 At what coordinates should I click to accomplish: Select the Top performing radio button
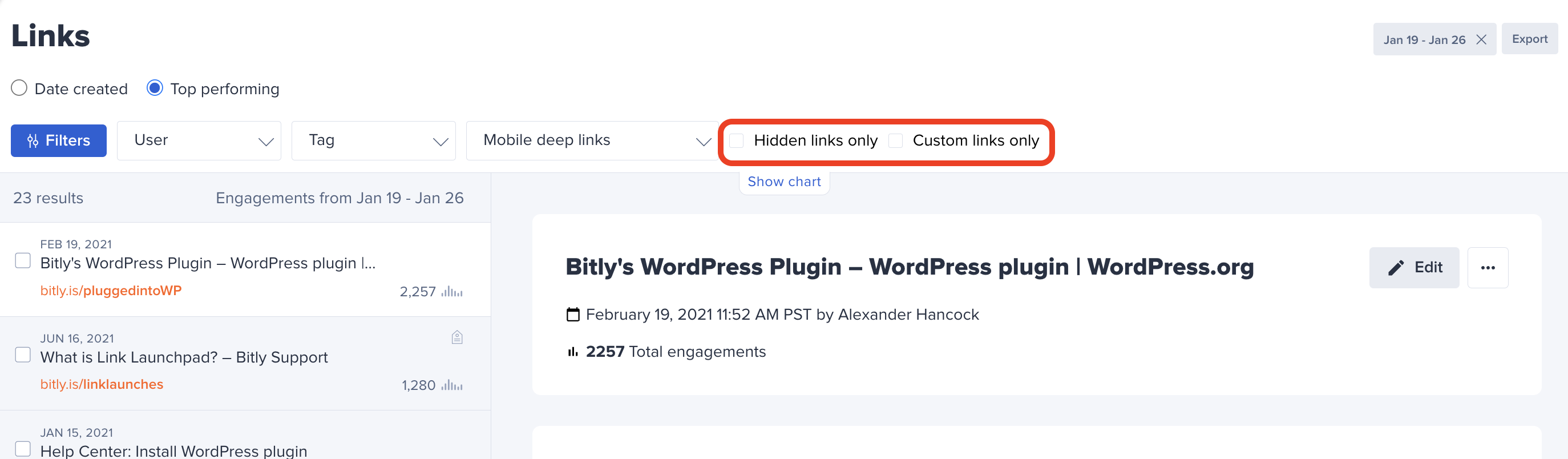[x=155, y=88]
